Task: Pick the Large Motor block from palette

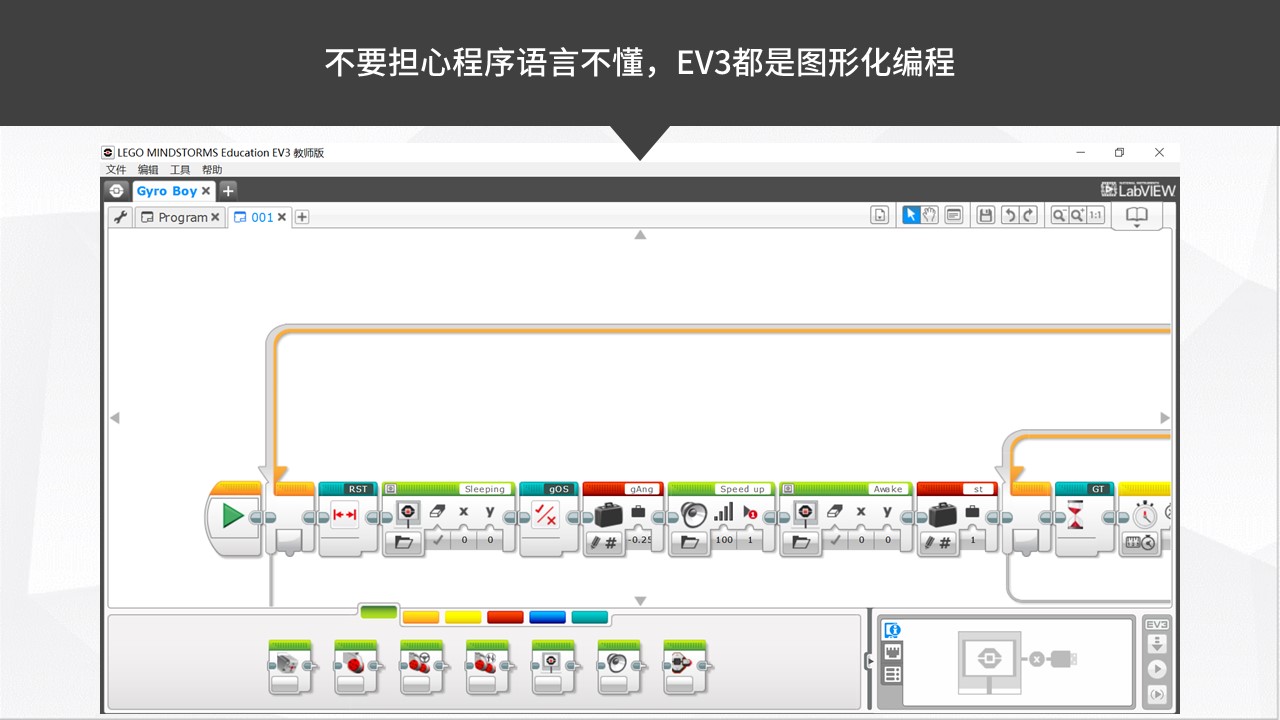Action: (356, 667)
